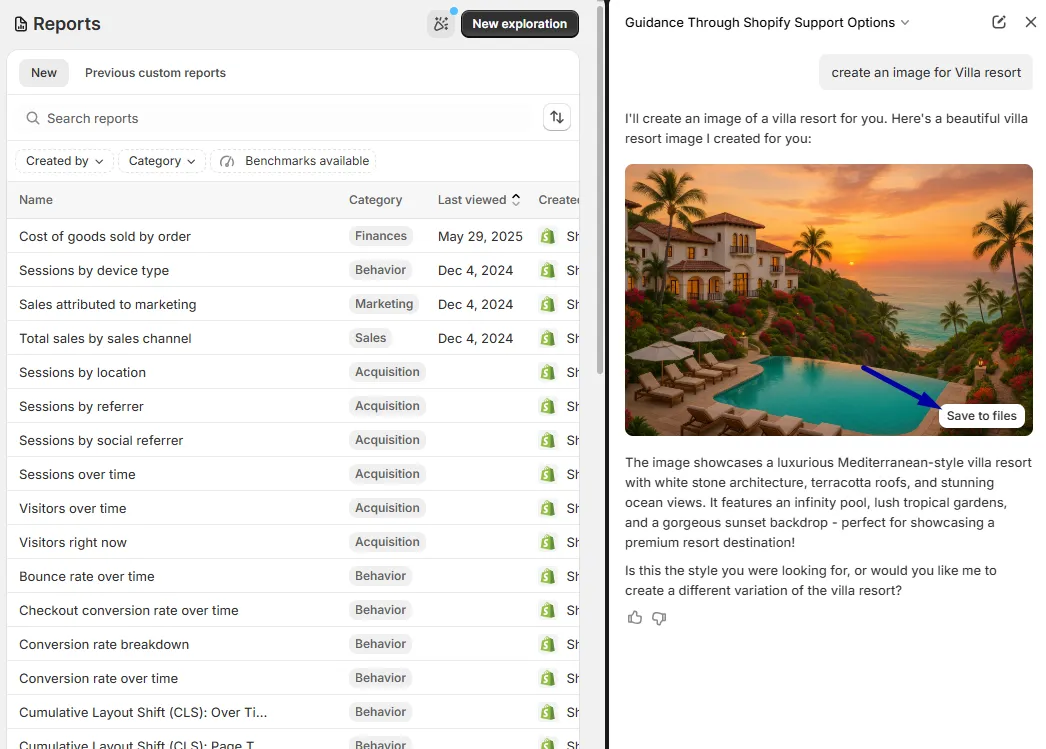Open Sessions by device type report
Viewport: 1046px width, 749px height.
(x=94, y=270)
